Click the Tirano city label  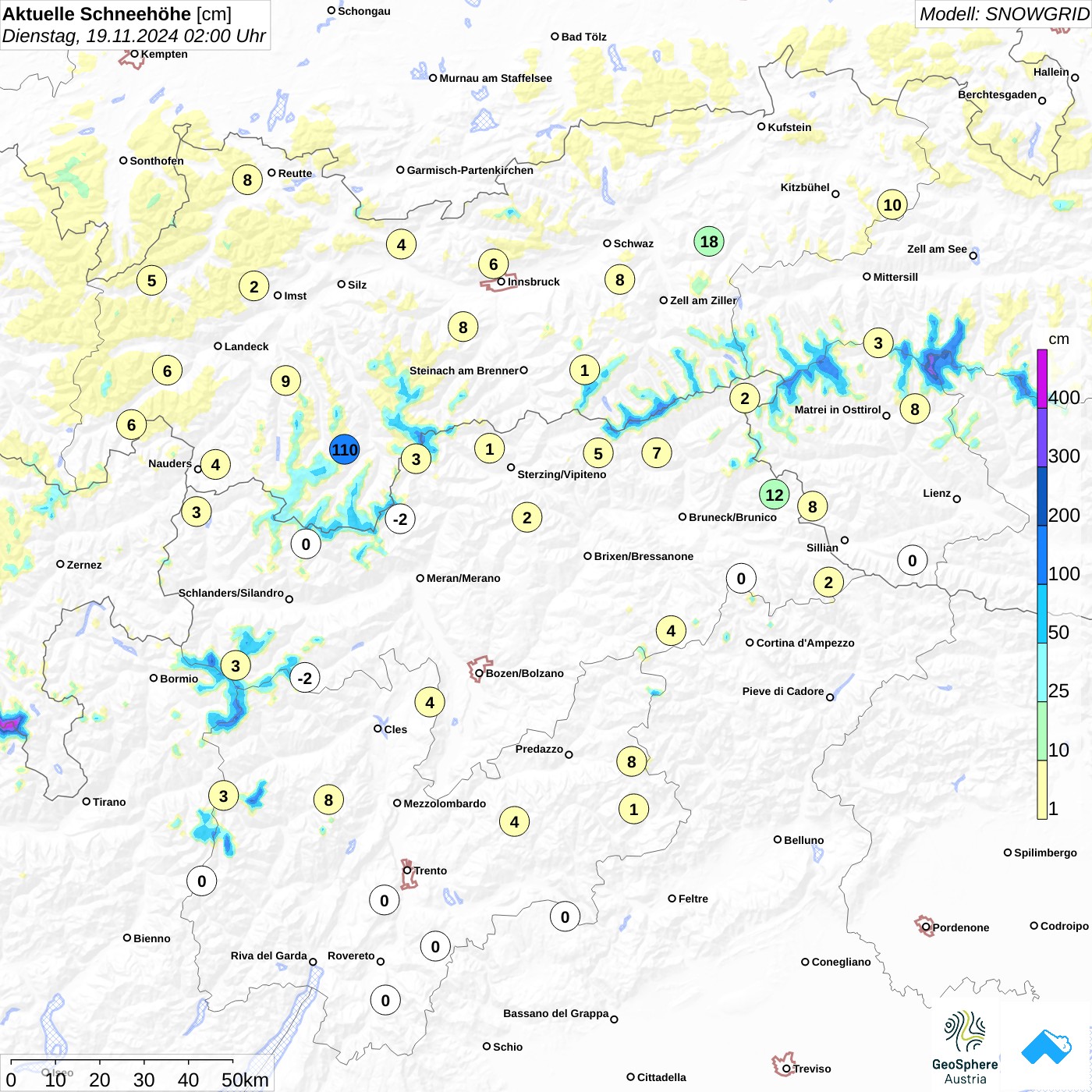point(109,802)
